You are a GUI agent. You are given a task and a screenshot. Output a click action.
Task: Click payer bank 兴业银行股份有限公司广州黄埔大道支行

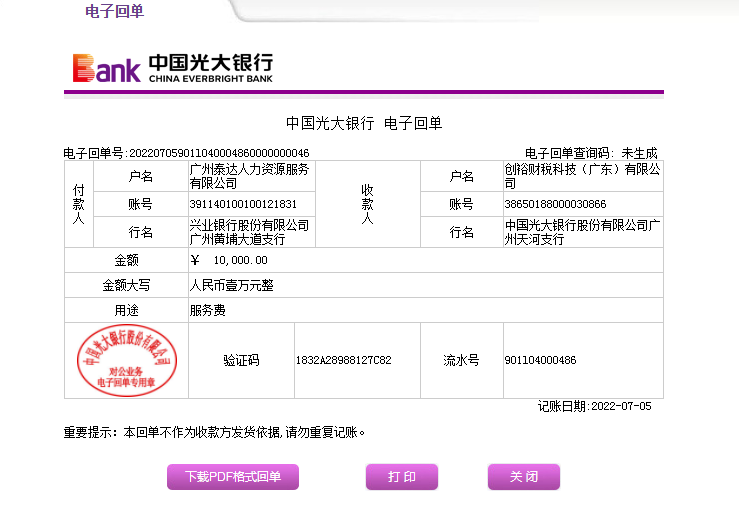click(249, 232)
